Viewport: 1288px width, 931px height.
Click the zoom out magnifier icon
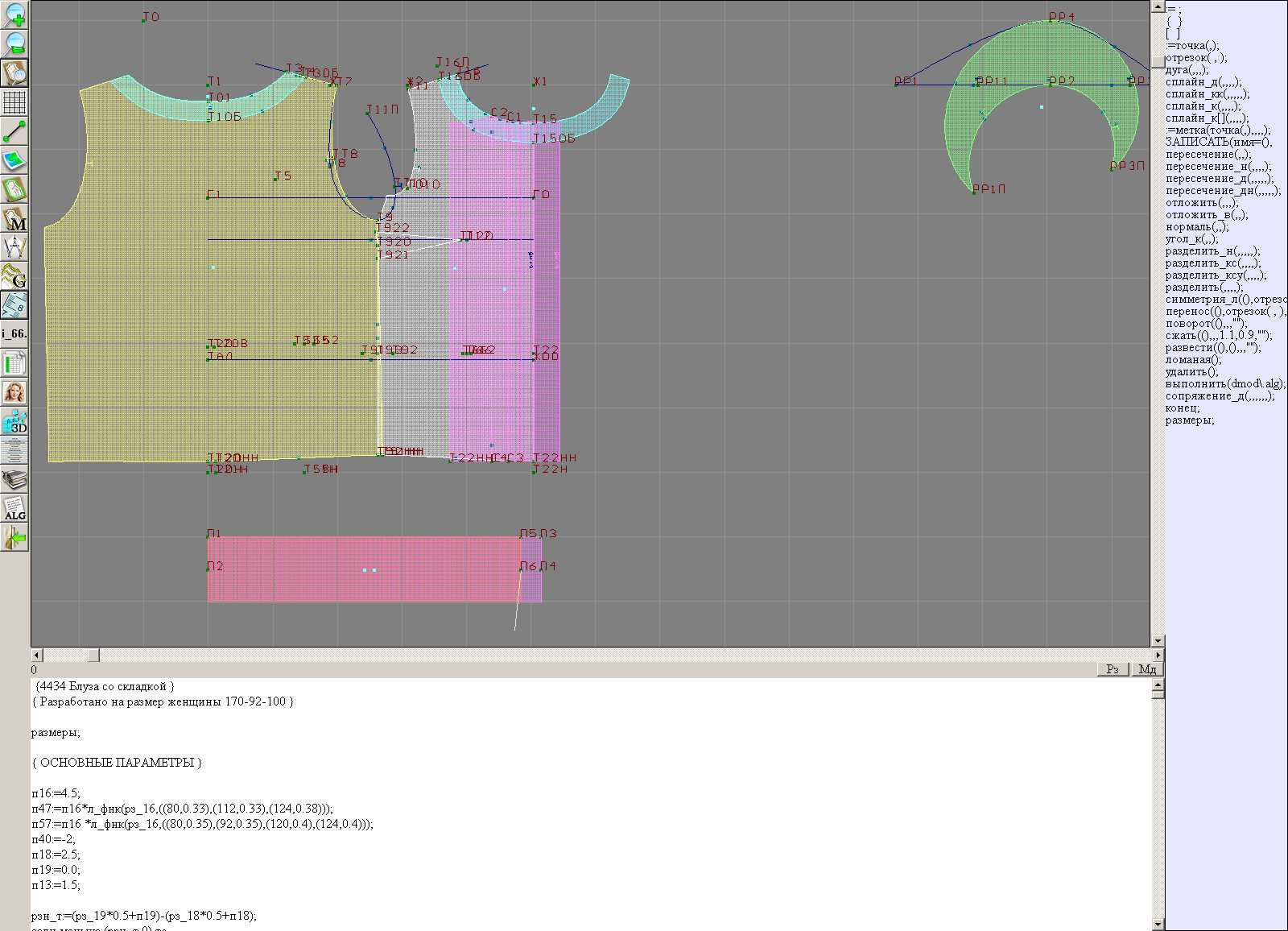(14, 43)
